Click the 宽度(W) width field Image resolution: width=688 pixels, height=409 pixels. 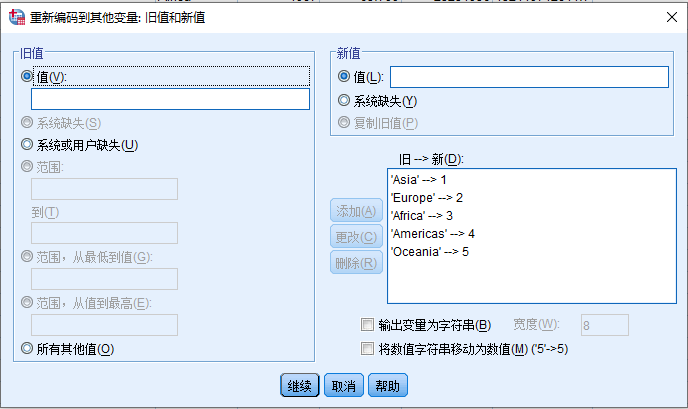(x=605, y=325)
